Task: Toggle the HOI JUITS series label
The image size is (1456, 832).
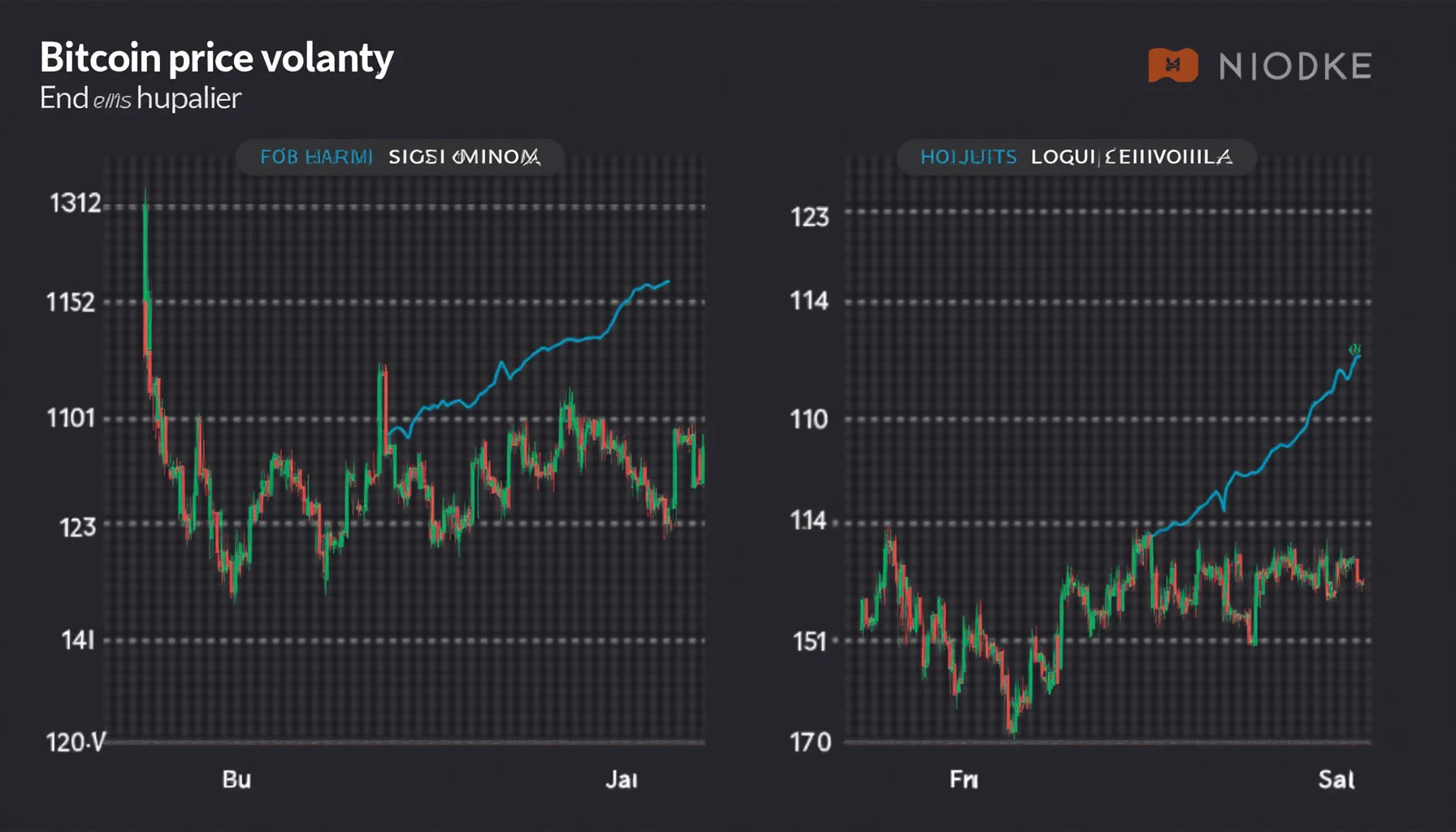Action: click(968, 157)
